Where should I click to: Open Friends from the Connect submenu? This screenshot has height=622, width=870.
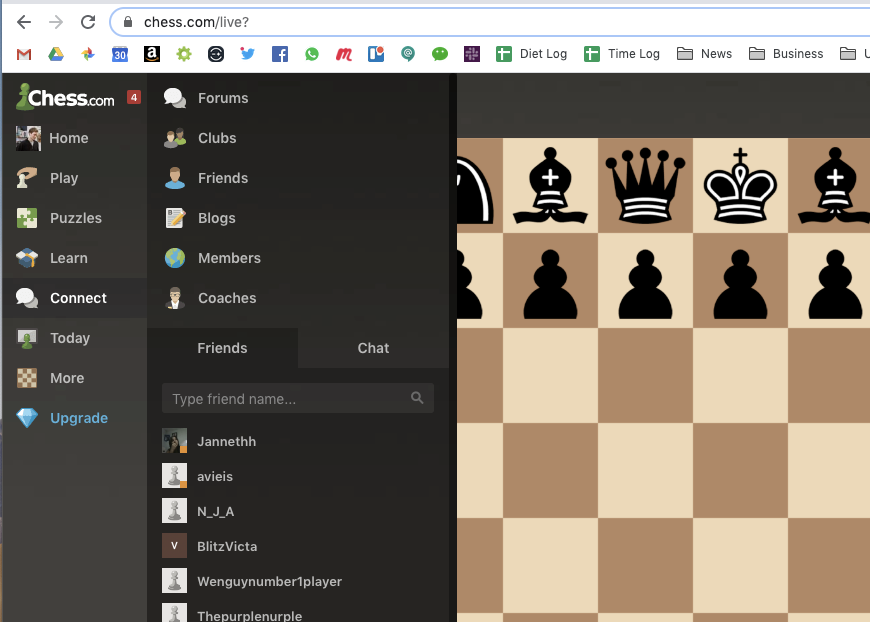[298, 178]
